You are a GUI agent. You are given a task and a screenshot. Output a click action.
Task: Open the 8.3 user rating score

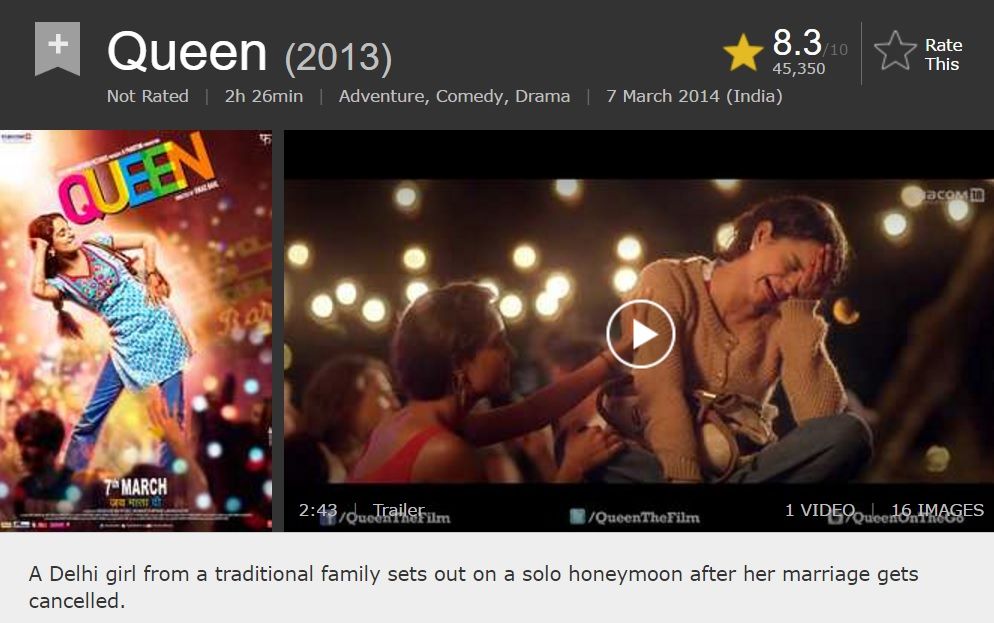797,43
